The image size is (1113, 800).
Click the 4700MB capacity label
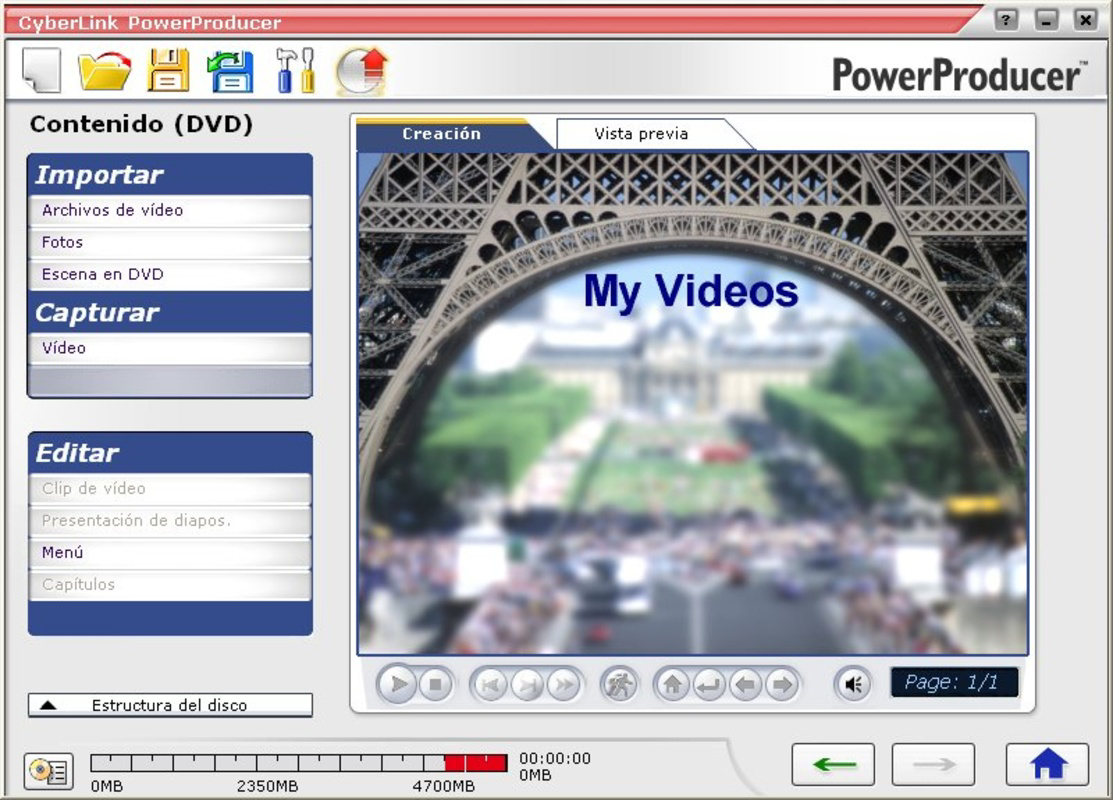pyautogui.click(x=444, y=787)
